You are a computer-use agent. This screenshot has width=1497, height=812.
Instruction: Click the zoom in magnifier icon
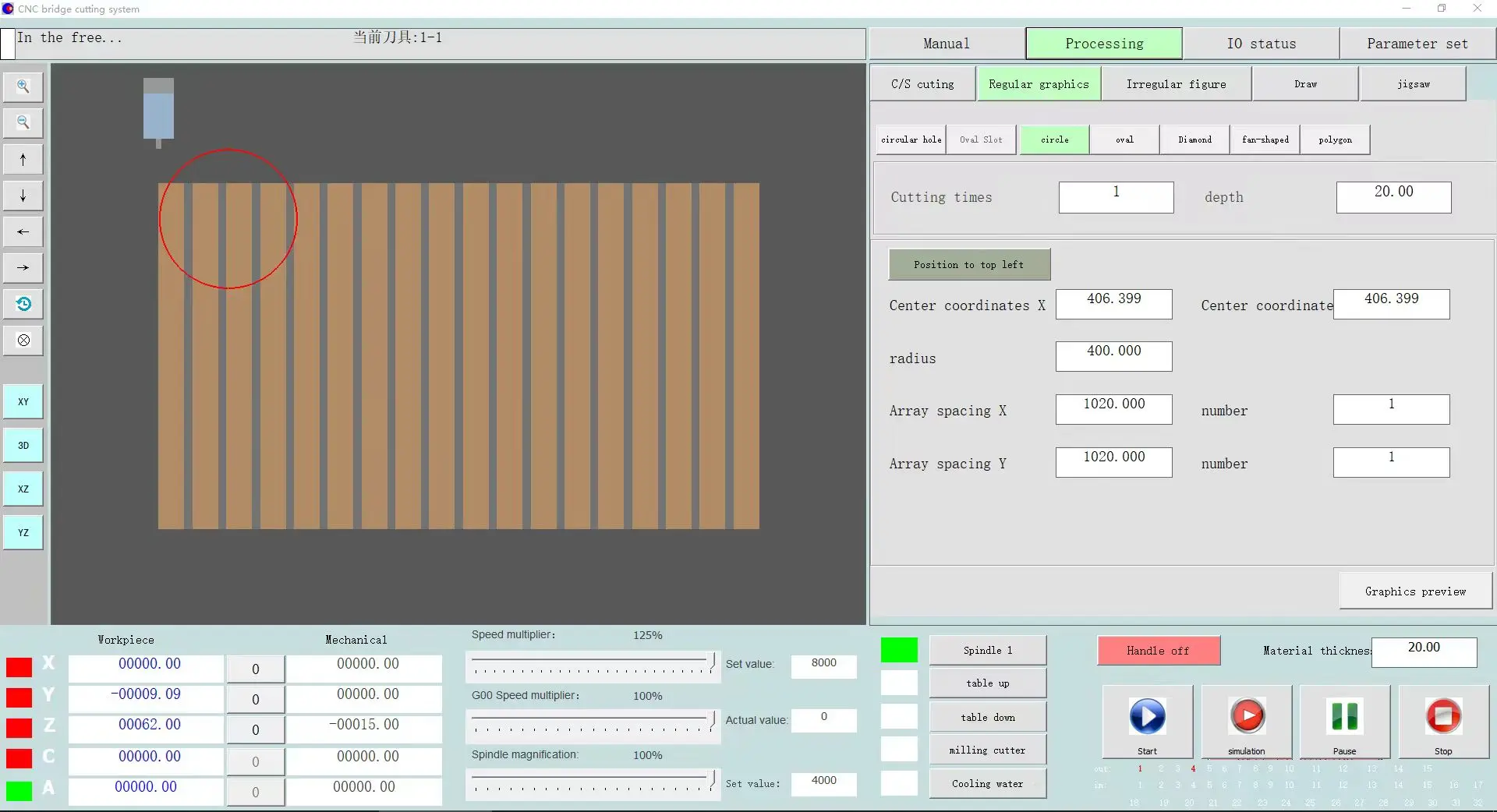(23, 86)
